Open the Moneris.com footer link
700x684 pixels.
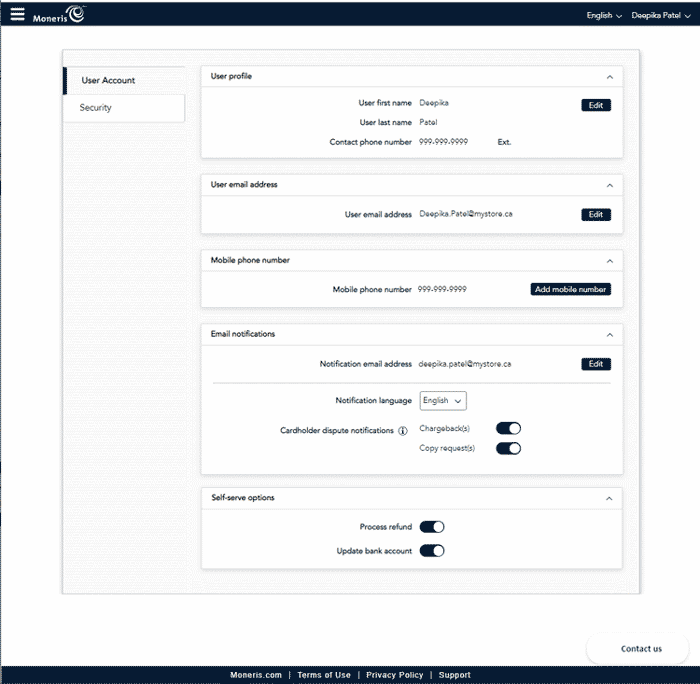pos(256,675)
